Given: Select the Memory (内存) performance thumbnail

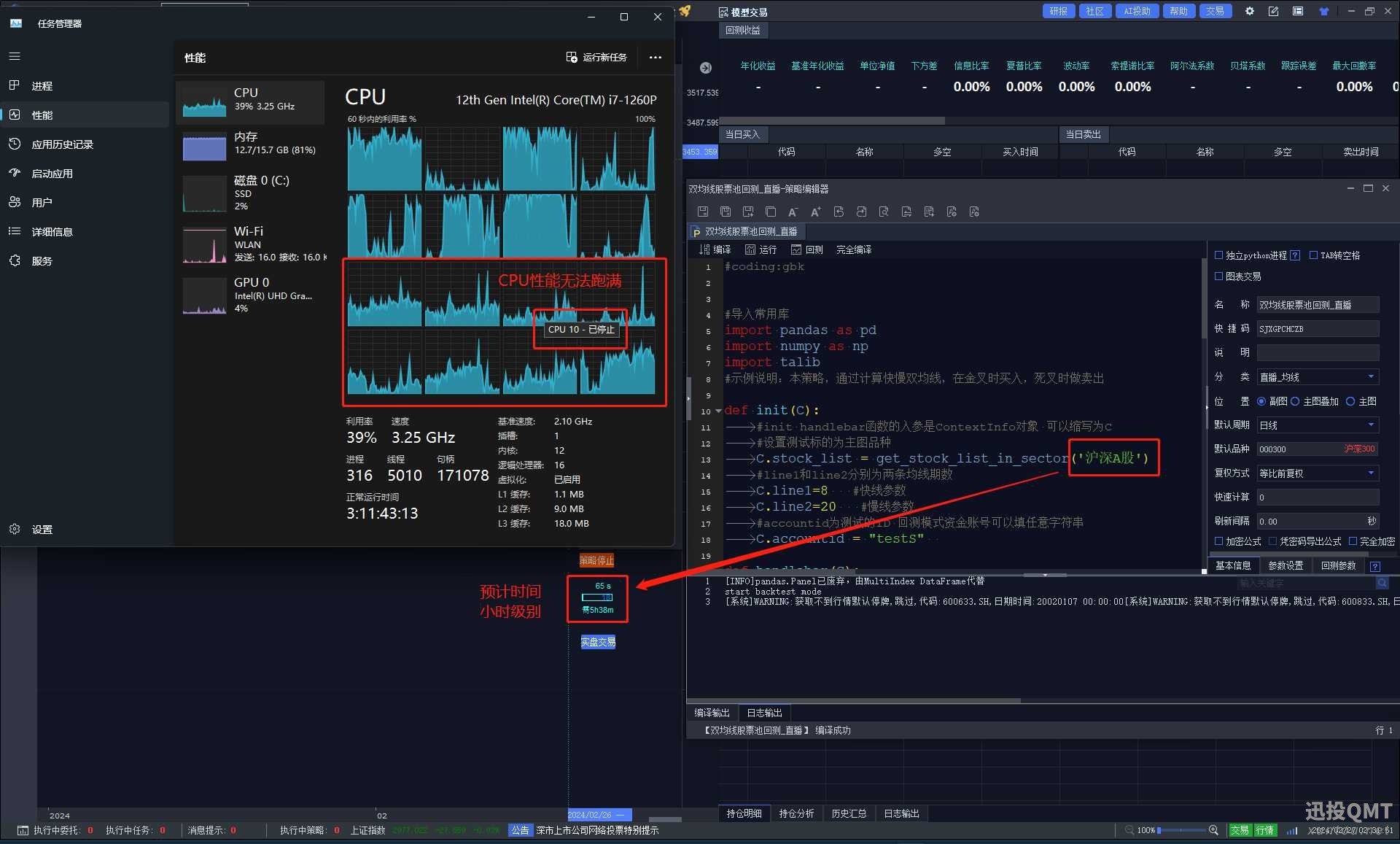Looking at the screenshot, I should 250,146.
